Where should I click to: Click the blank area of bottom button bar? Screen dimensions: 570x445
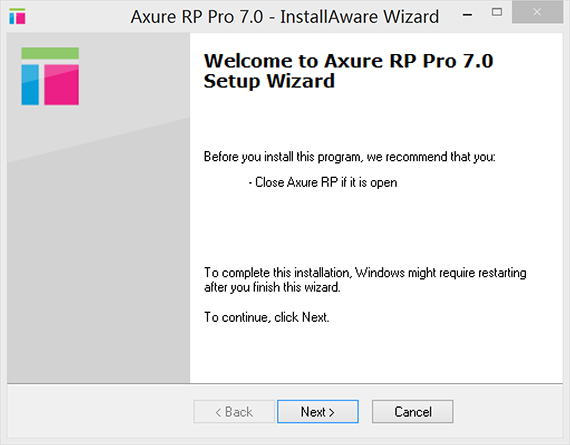(98, 412)
